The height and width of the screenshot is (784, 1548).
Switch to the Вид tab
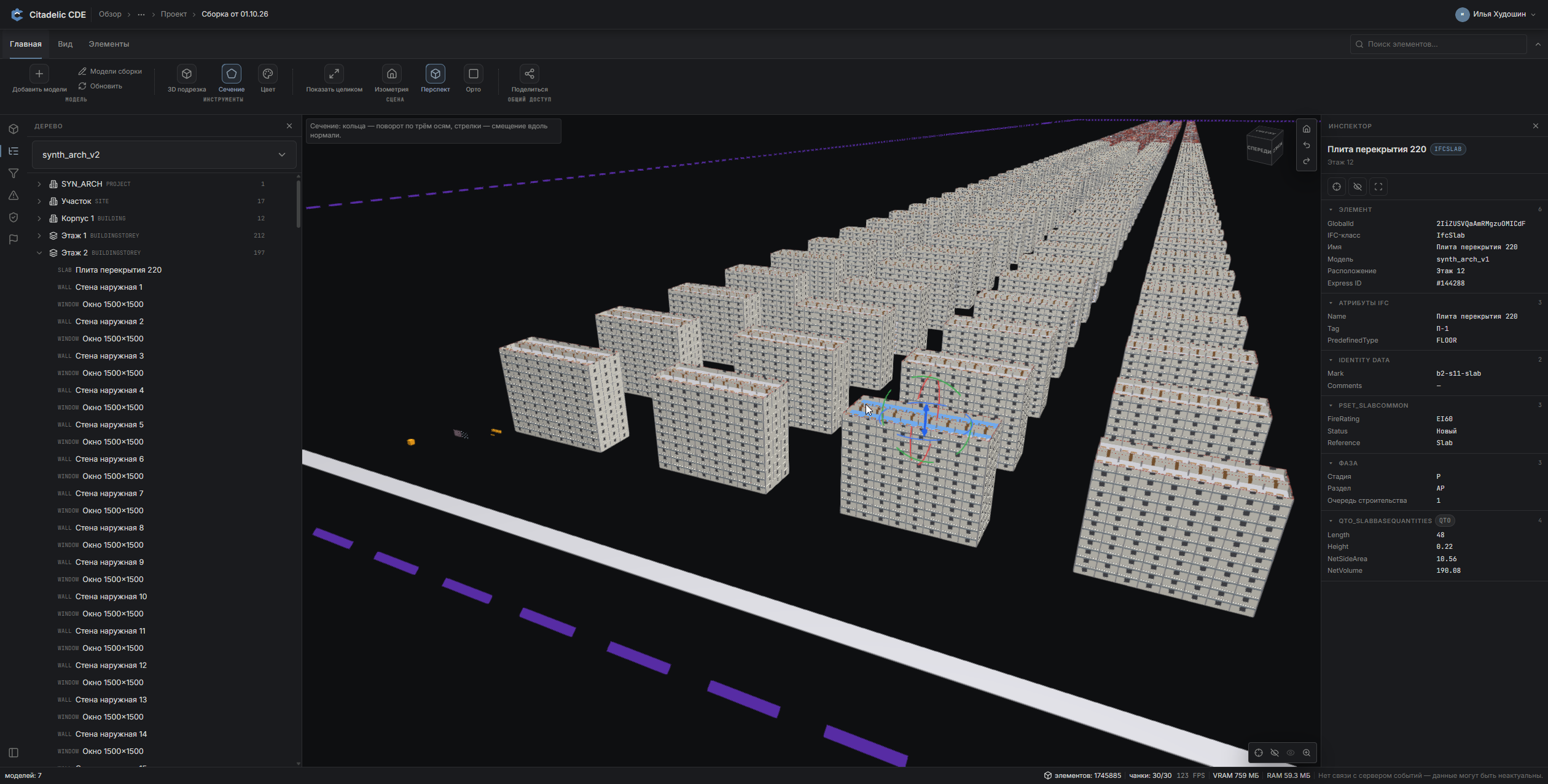pos(65,44)
